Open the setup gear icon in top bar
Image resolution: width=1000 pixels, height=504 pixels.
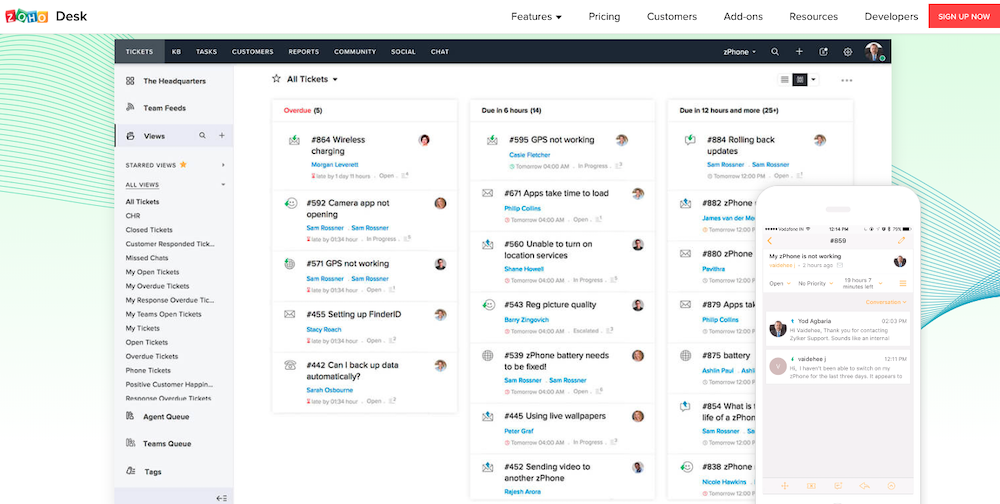click(848, 52)
